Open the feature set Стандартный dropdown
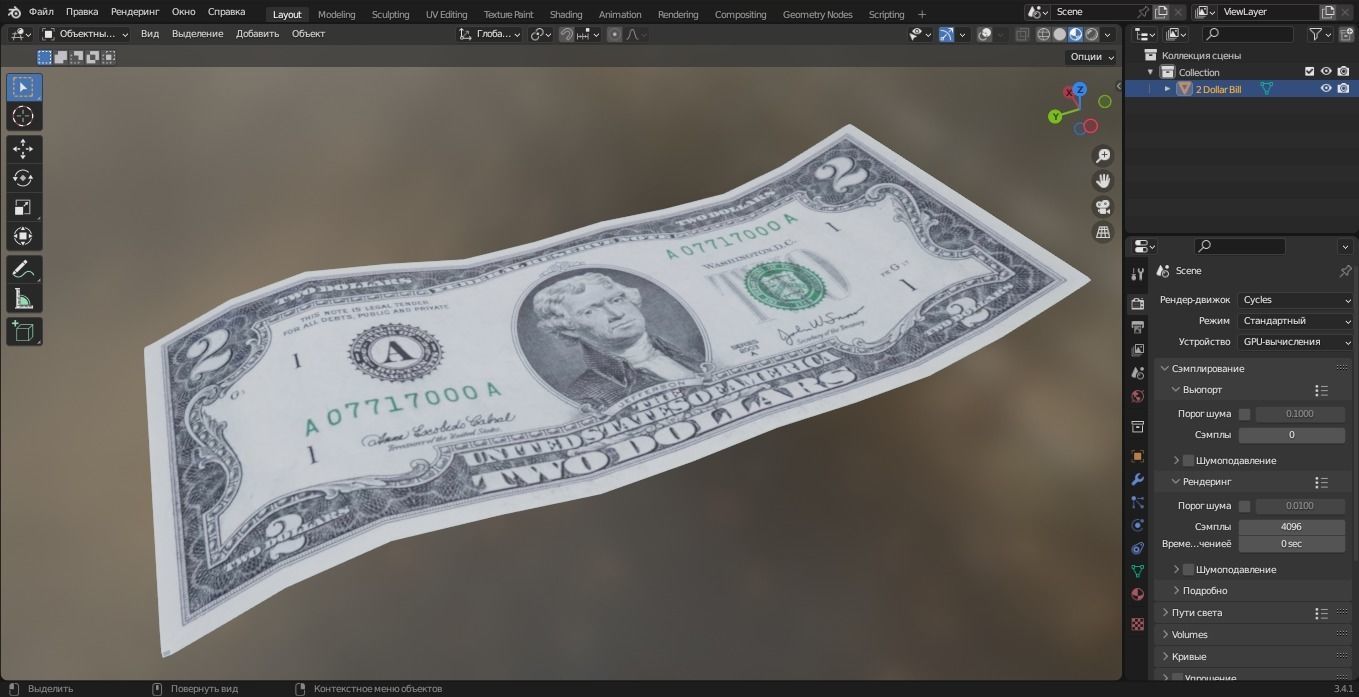This screenshot has width=1359, height=697. point(1296,321)
